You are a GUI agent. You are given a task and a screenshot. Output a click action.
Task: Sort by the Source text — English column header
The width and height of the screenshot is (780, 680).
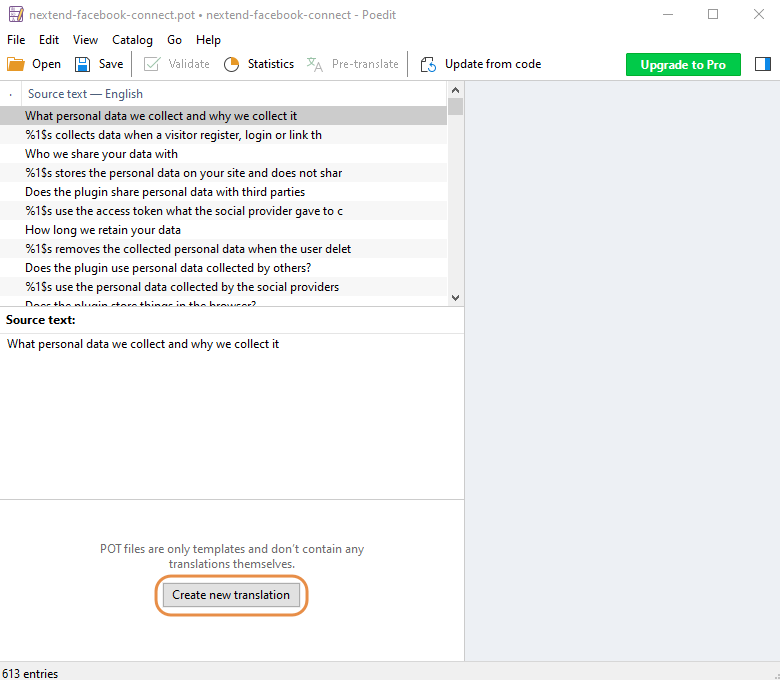point(85,94)
